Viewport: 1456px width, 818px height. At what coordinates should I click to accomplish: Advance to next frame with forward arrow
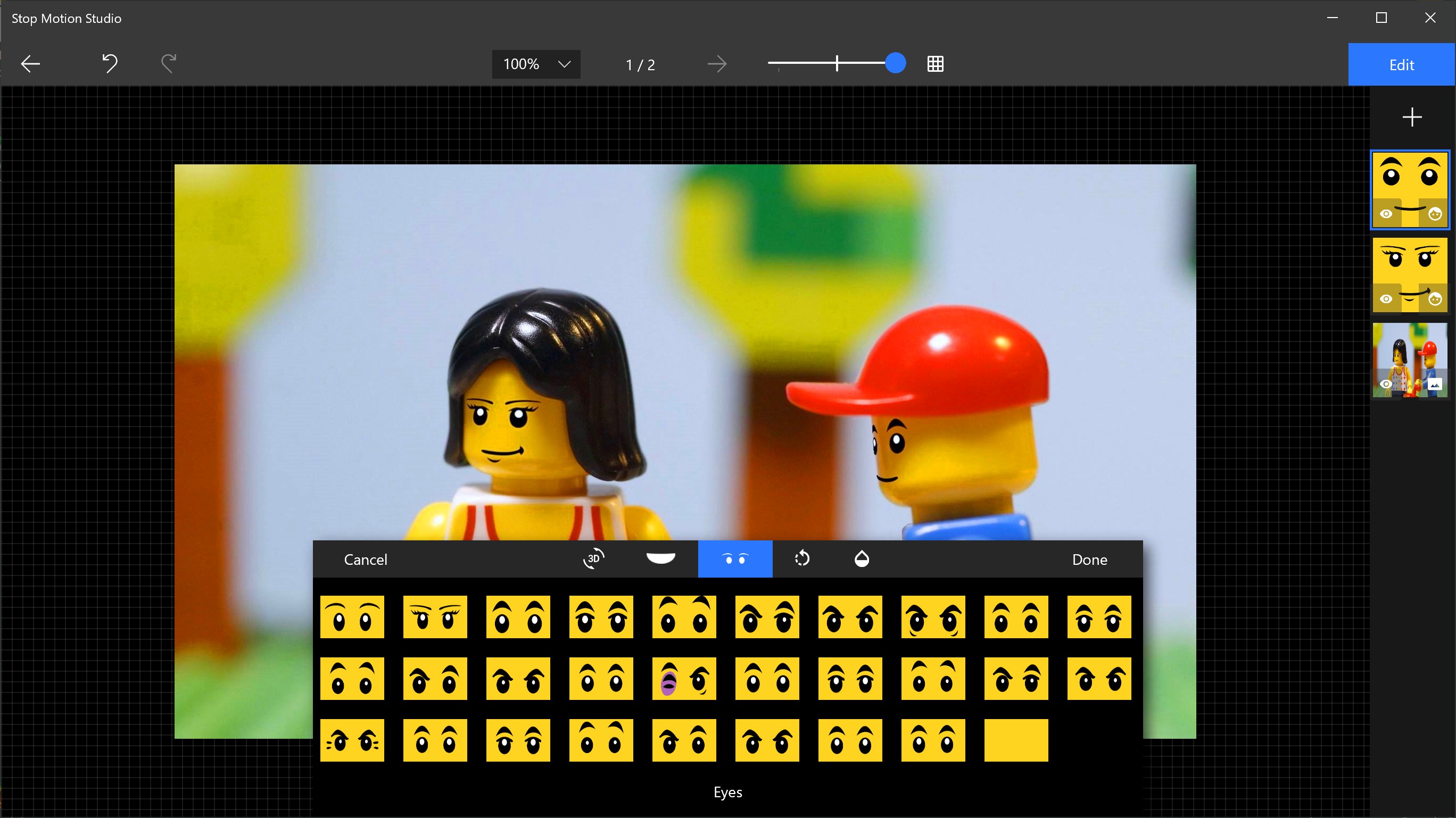tap(717, 64)
